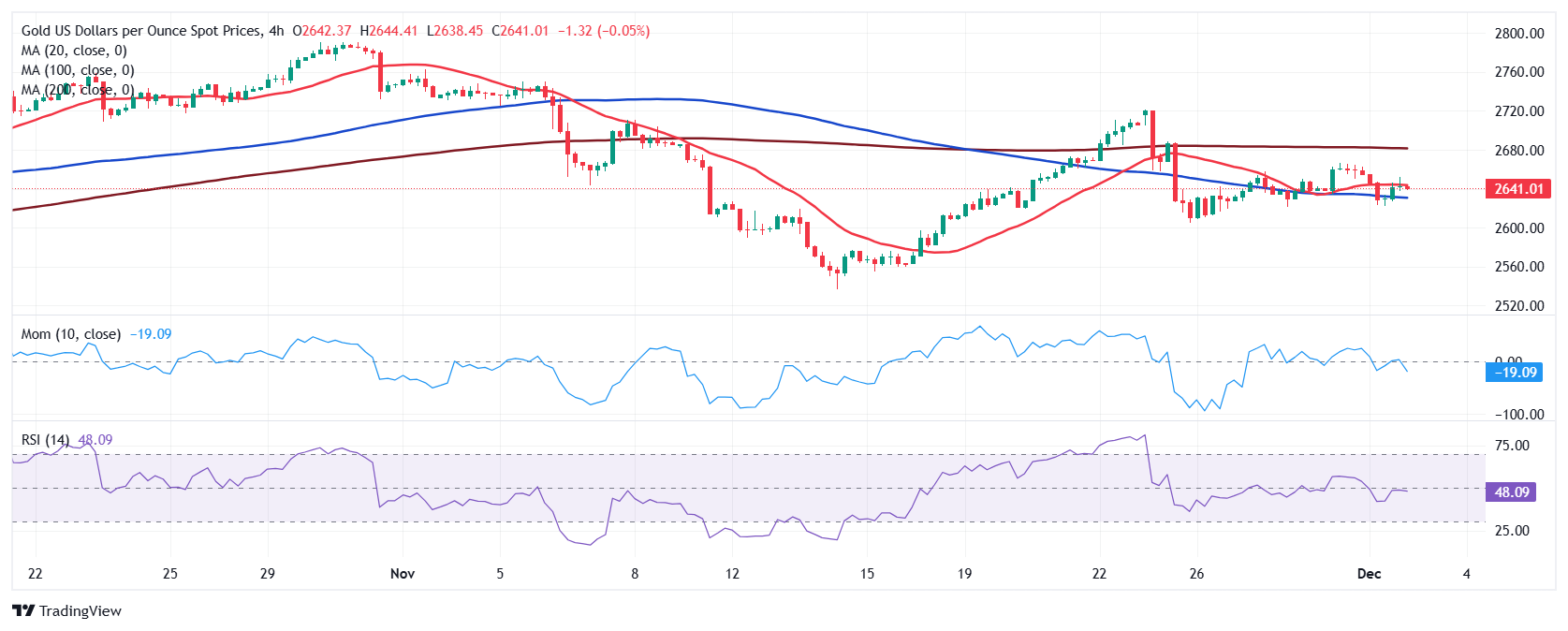Click the blue -19.09 momentum value tag
This screenshot has height=631, width=1568.
pos(1514,373)
